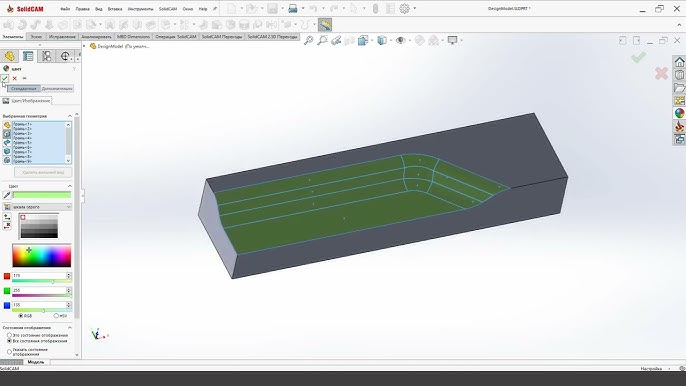Select the RGB radio button
The width and height of the screenshot is (686, 386).
click(x=21, y=316)
